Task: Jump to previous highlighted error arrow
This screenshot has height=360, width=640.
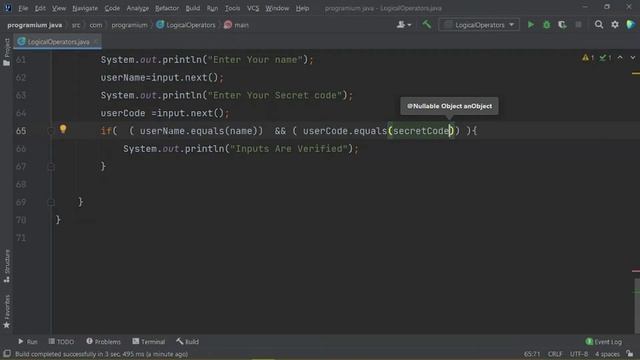Action: tap(620, 58)
